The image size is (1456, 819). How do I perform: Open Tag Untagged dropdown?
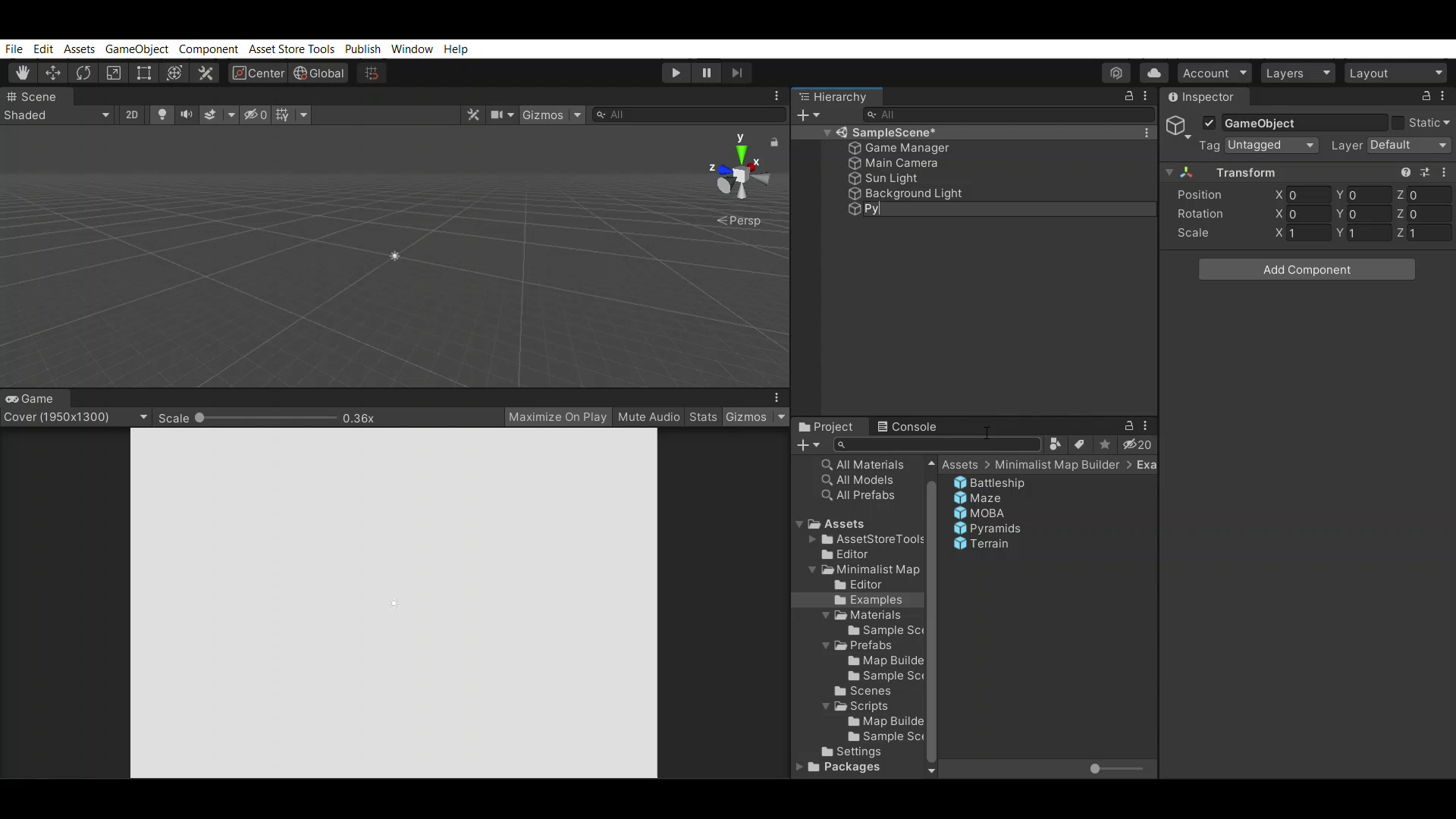pos(1271,145)
